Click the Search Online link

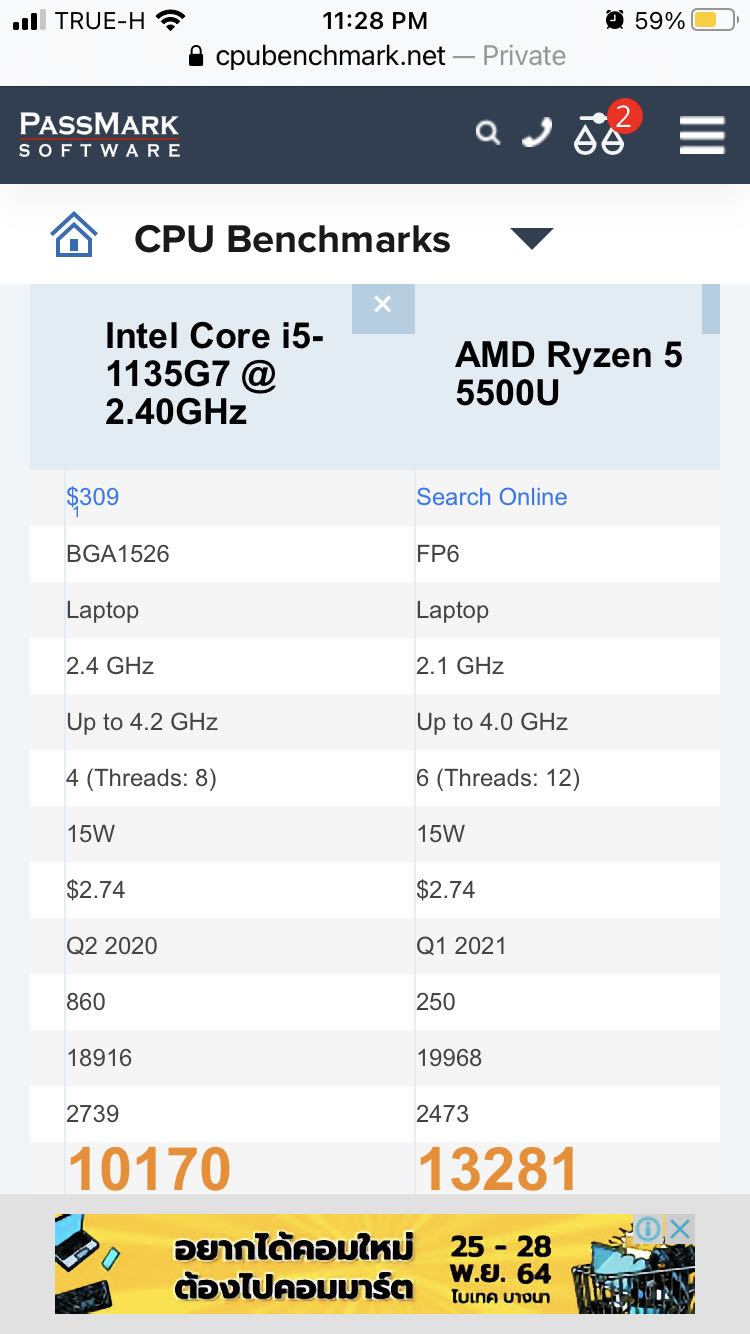pos(491,497)
